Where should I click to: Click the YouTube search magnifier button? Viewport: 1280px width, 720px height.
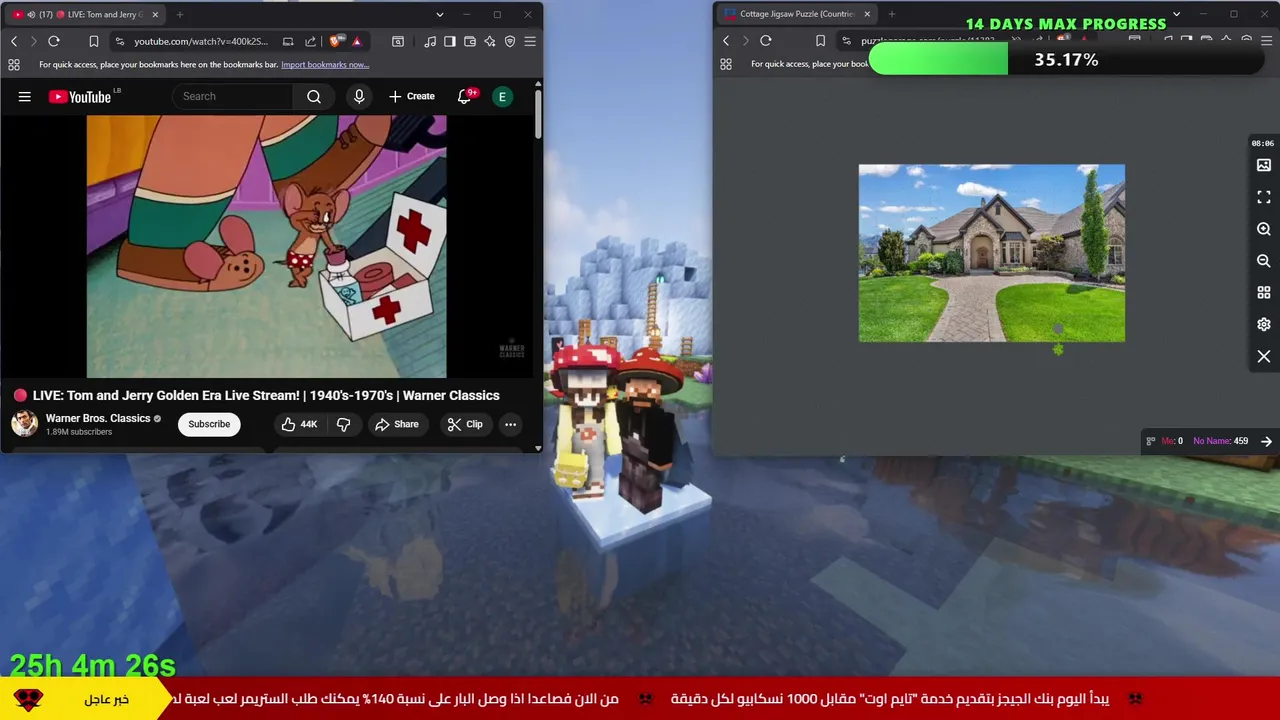click(314, 96)
